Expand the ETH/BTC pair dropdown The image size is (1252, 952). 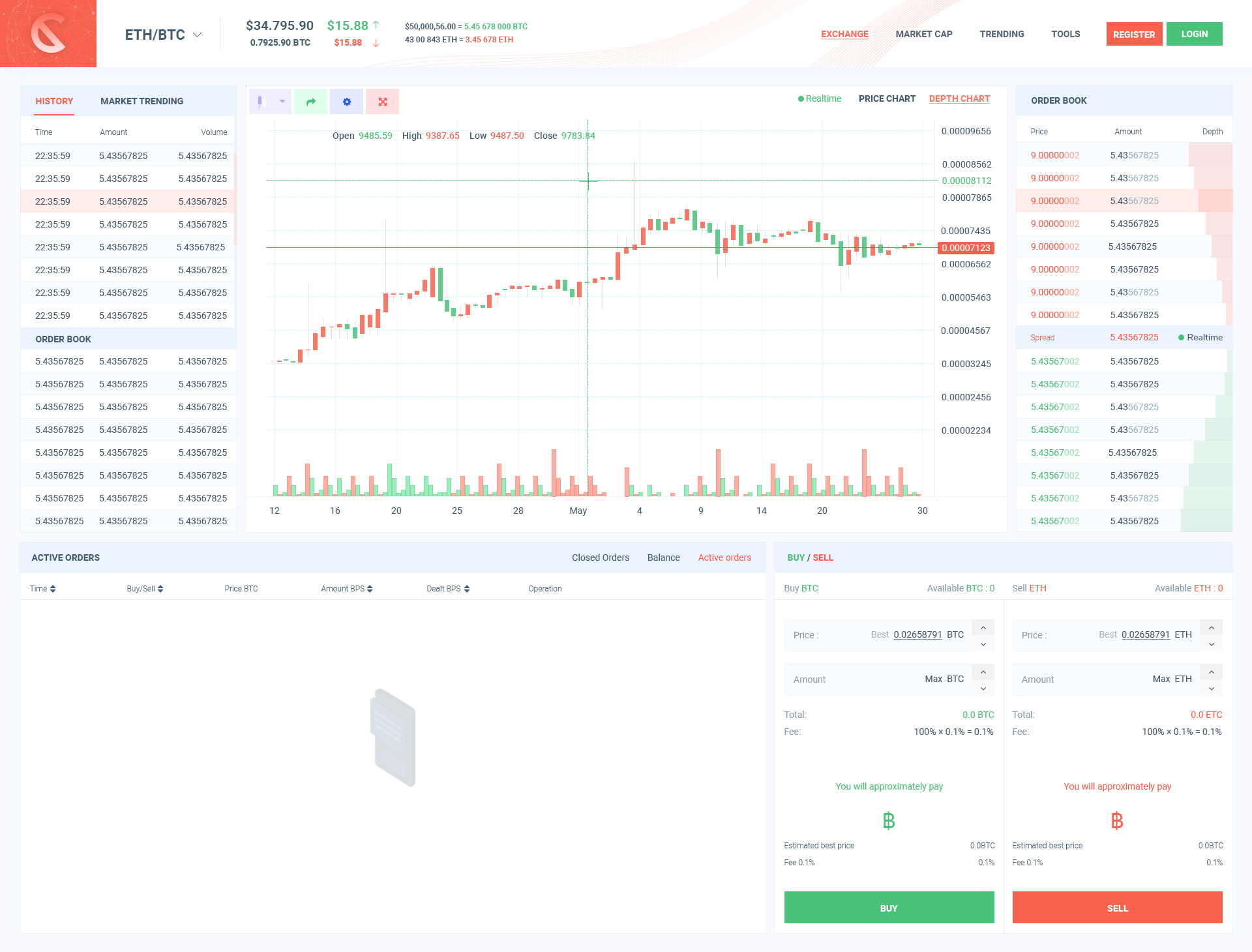coord(197,35)
